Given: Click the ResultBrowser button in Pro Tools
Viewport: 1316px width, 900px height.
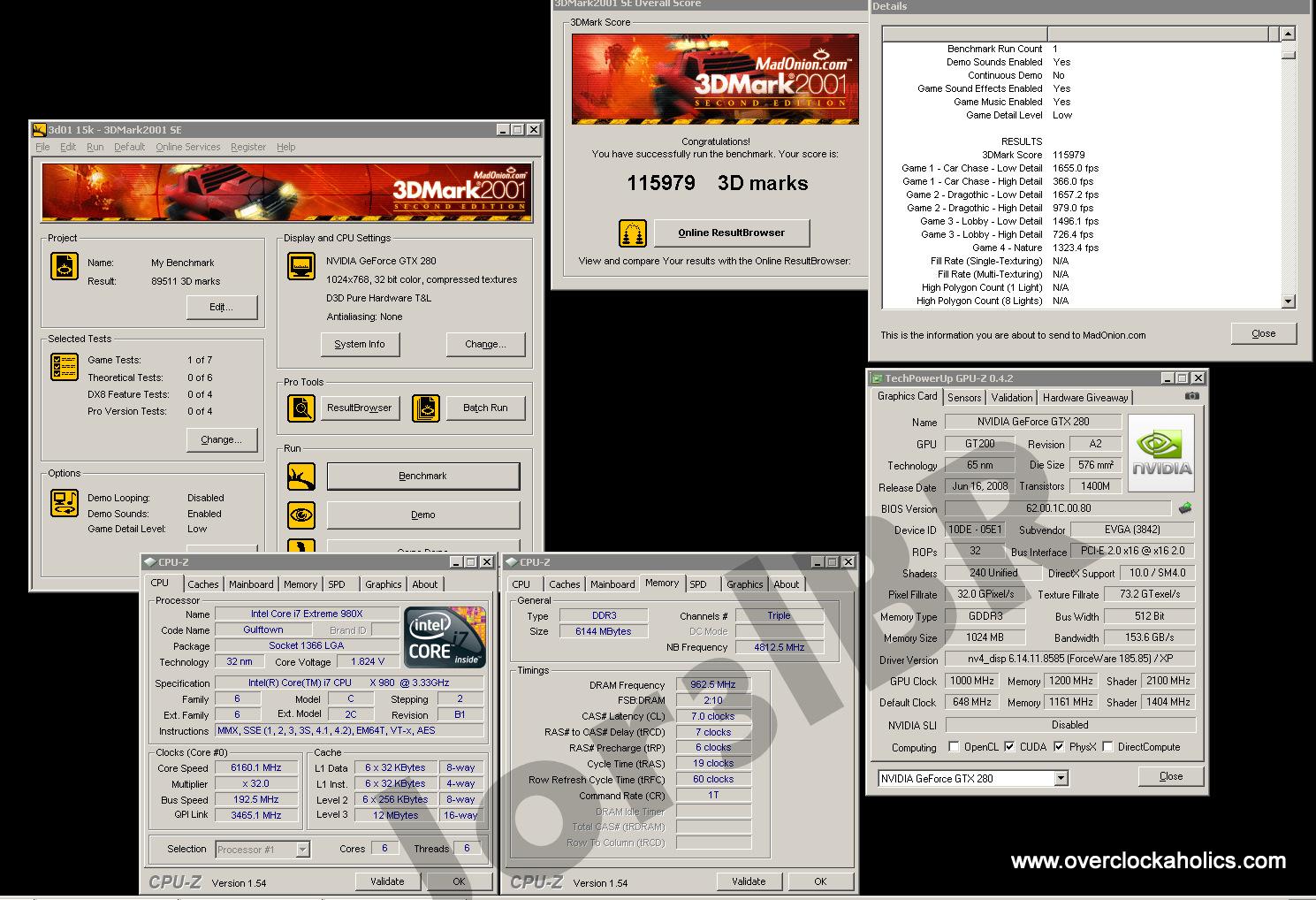Looking at the screenshot, I should click(x=360, y=408).
